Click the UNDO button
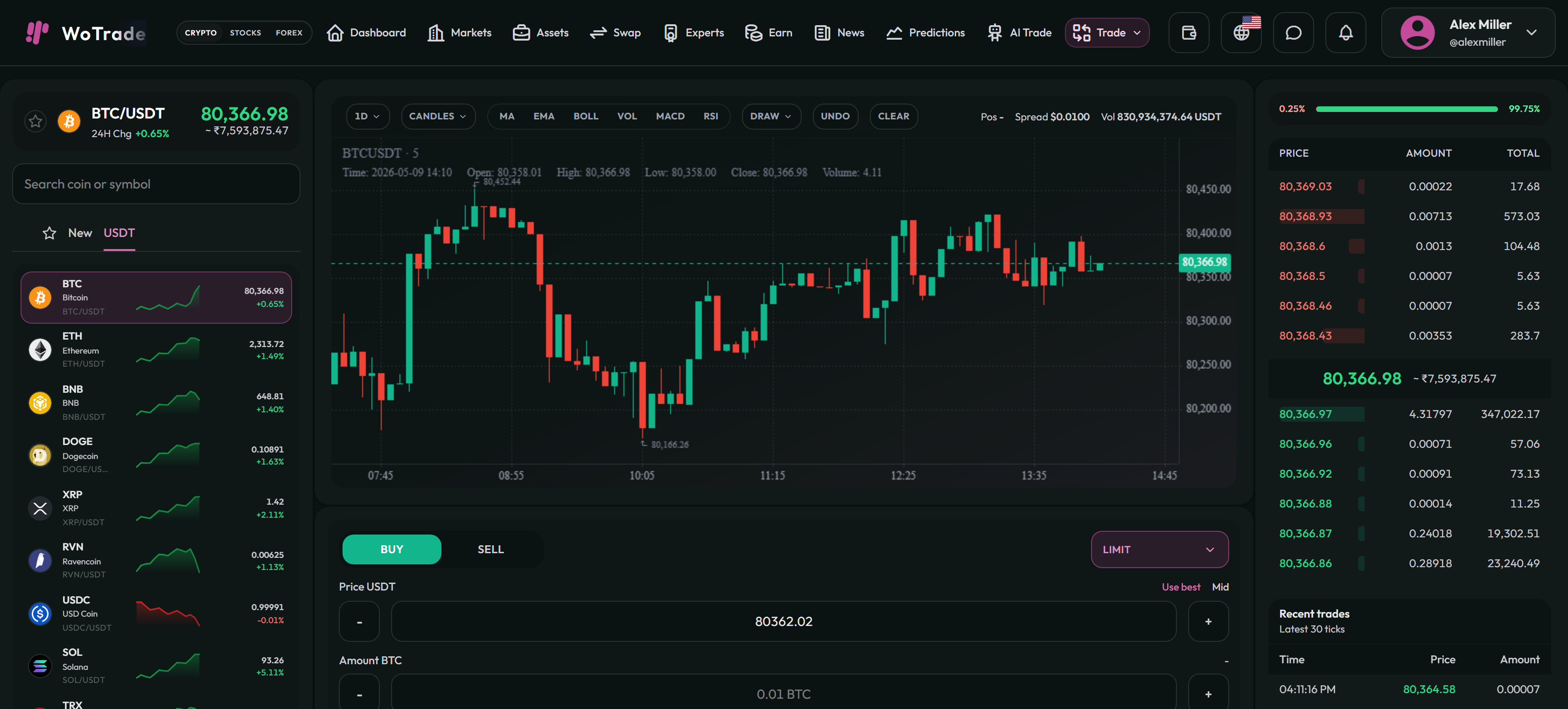Viewport: 1568px width, 709px height. (835, 116)
